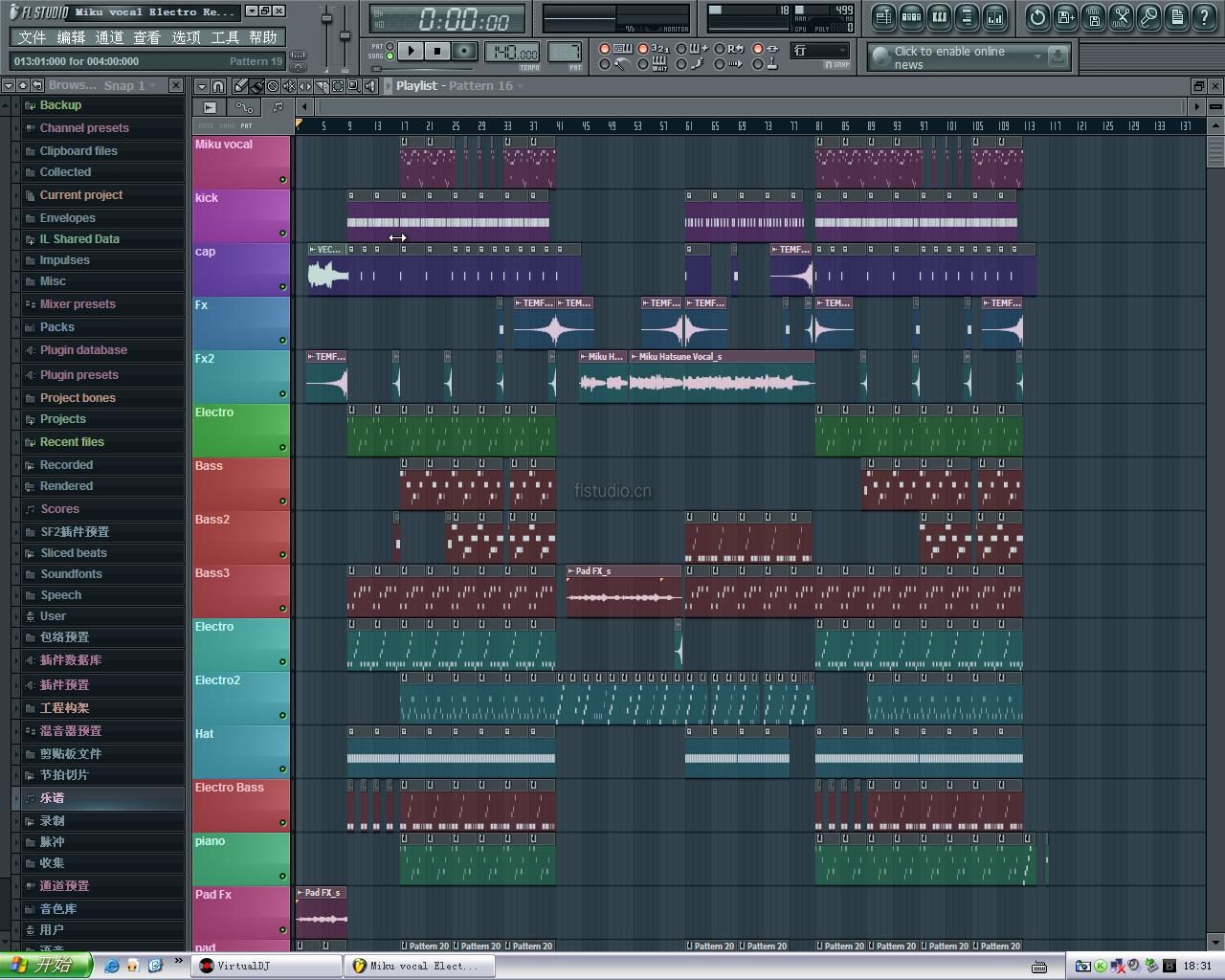The width and height of the screenshot is (1225, 980).
Task: Open the online news panel dropdown arrow
Action: point(1037,56)
